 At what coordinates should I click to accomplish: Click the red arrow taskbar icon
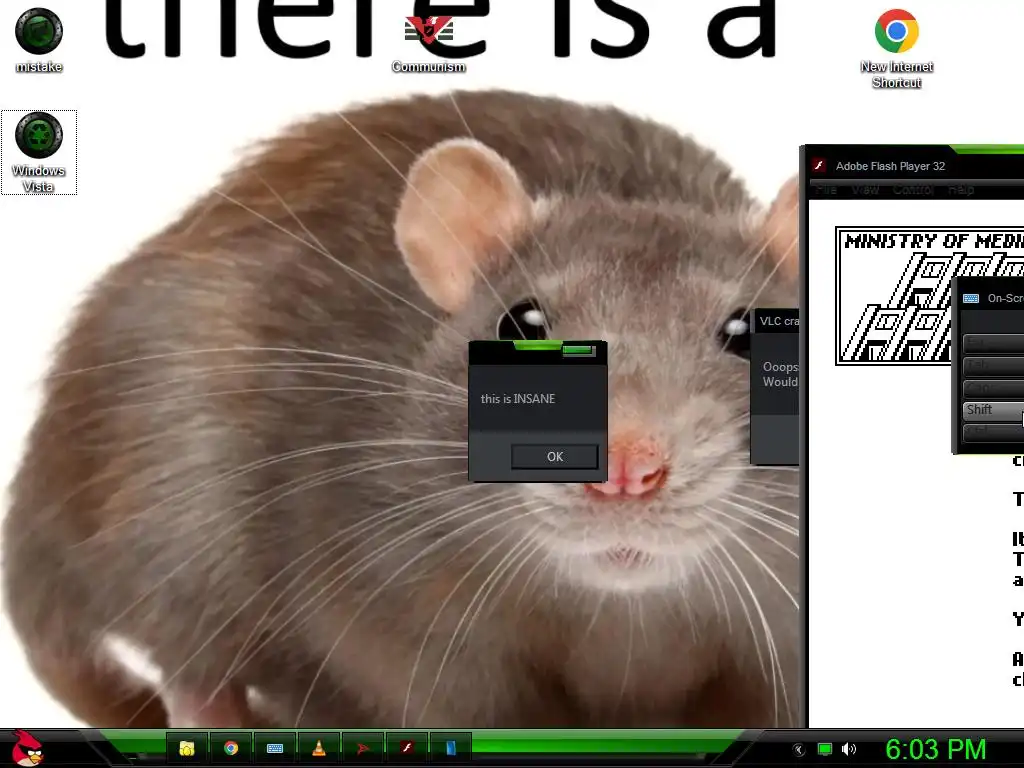(x=362, y=748)
